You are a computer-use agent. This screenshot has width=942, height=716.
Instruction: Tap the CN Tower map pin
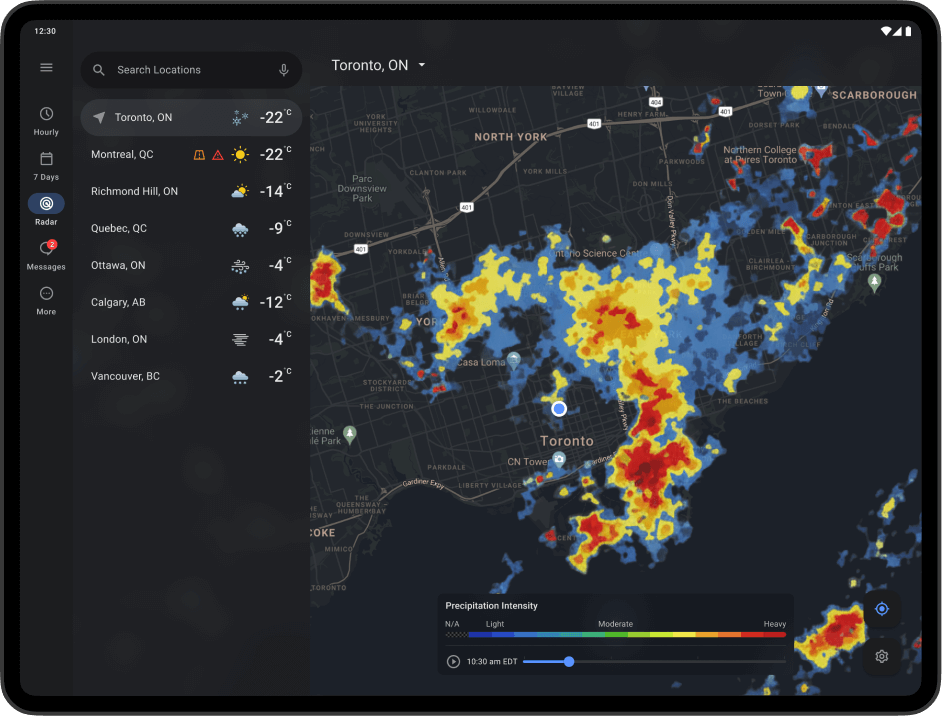(x=559, y=459)
